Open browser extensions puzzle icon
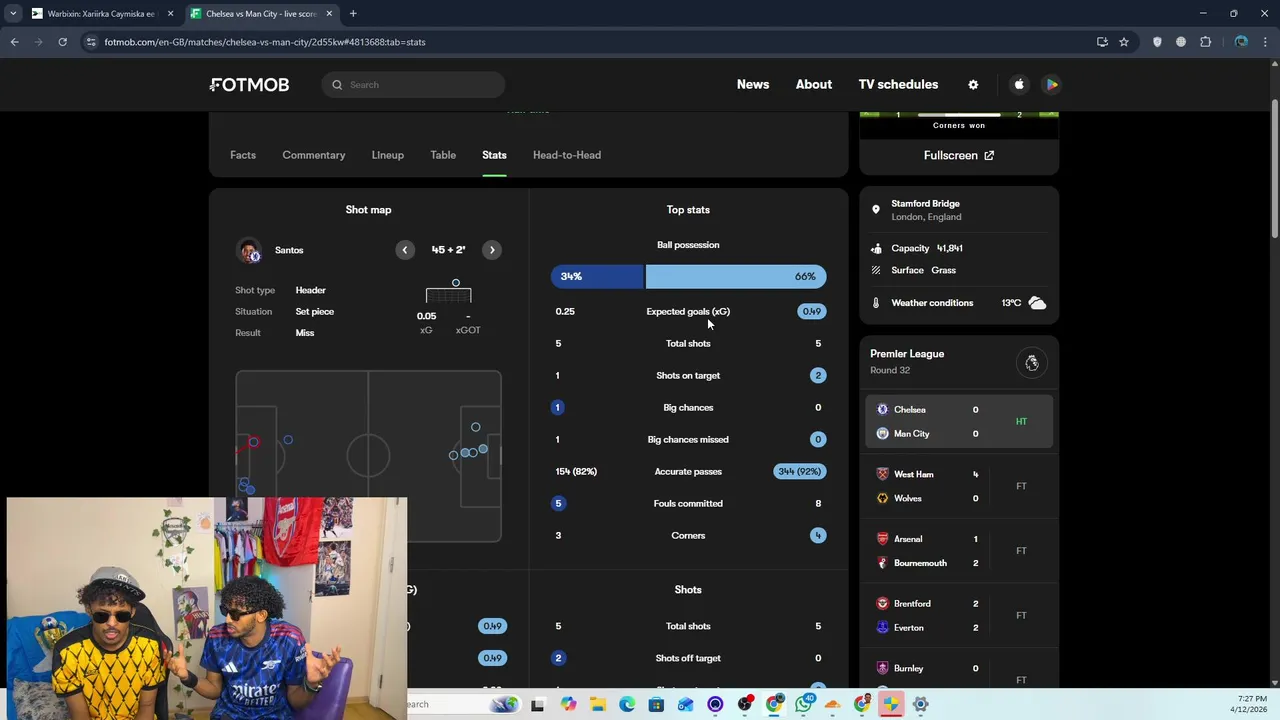1280x720 pixels. (1205, 42)
